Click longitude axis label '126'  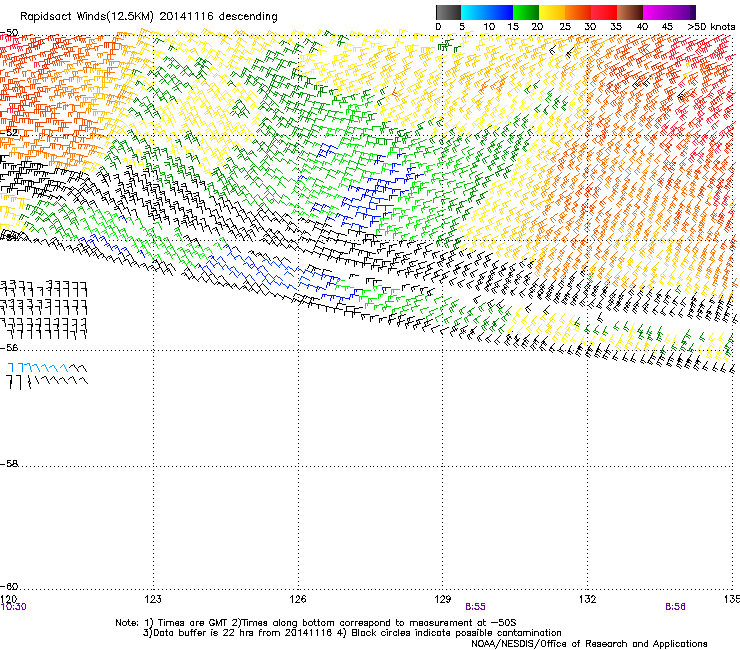pos(298,599)
